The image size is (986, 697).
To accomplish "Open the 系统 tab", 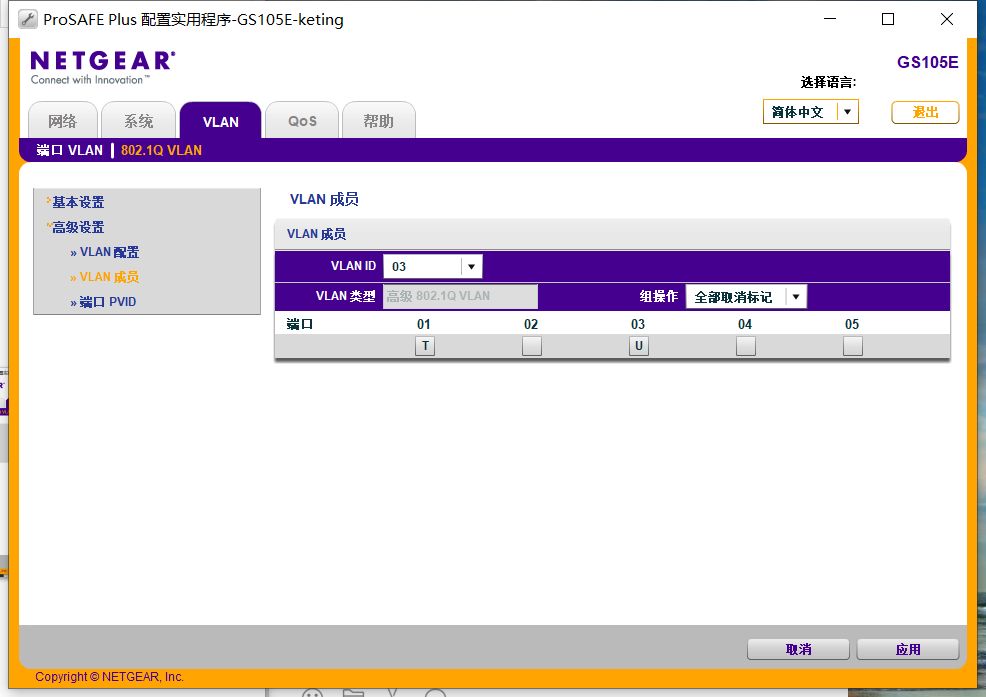I will pyautogui.click(x=138, y=121).
